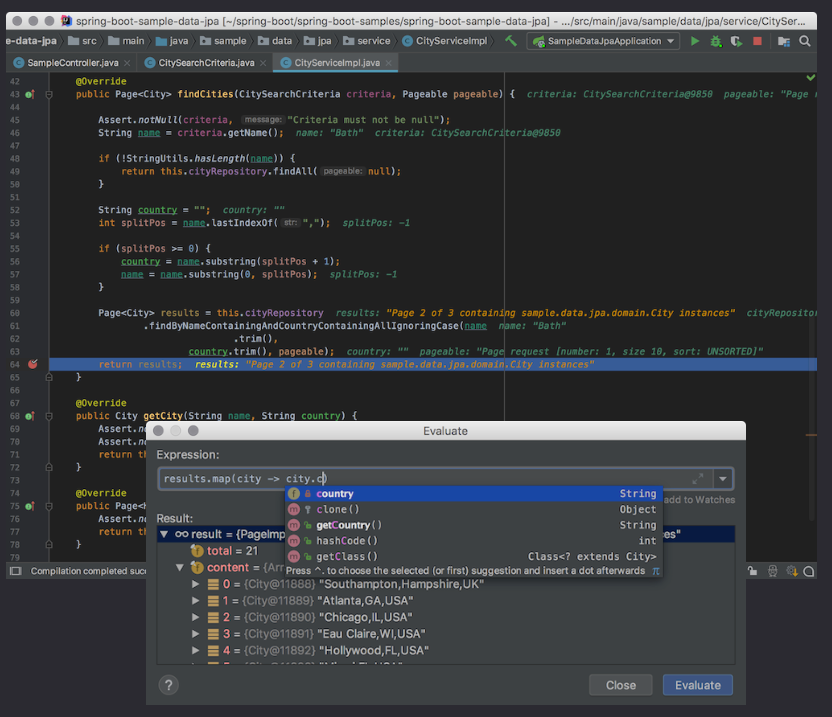Click the orange marker on error stripe
This screenshot has height=717, width=832.
point(811,435)
